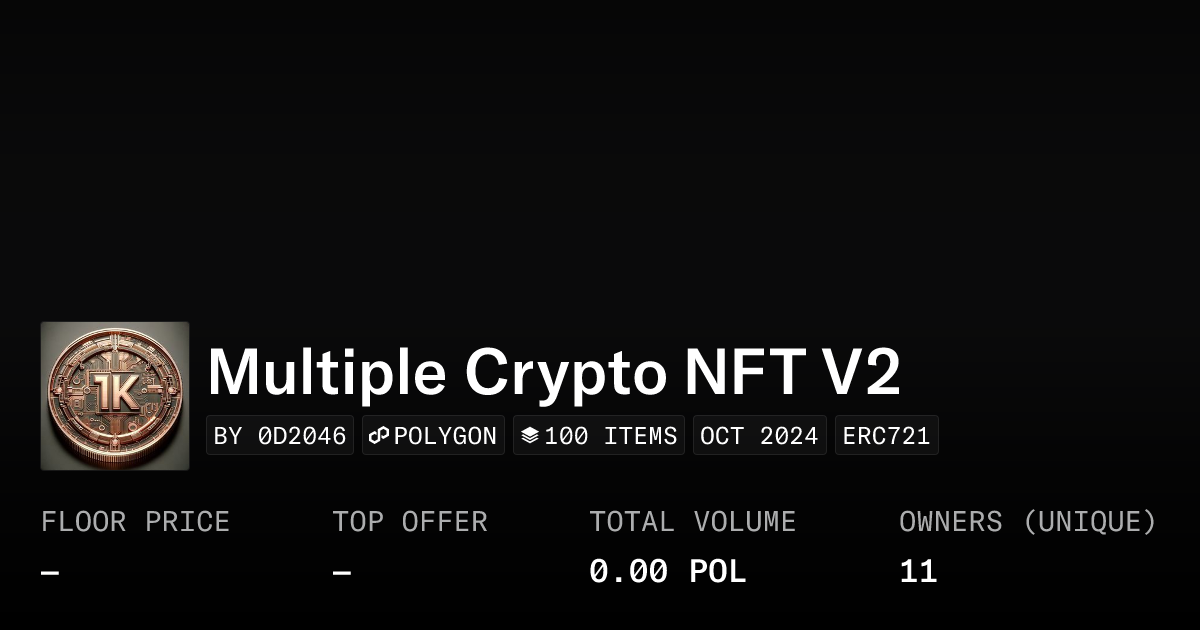Click the 0.00 total volume amount
Image resolution: width=1200 pixels, height=630 pixels.
628,572
